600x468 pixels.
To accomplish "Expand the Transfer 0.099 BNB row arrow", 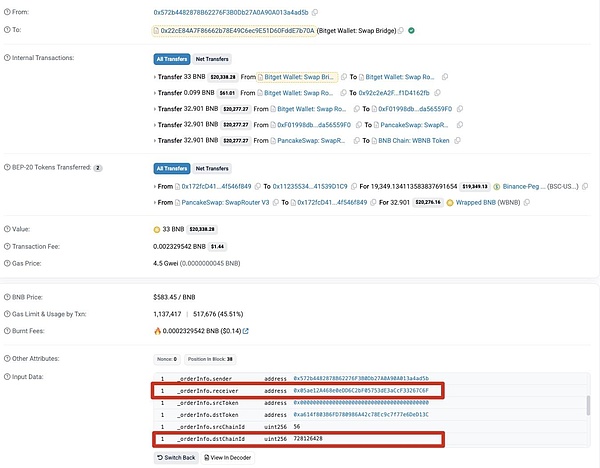I will pyautogui.click(x=155, y=92).
